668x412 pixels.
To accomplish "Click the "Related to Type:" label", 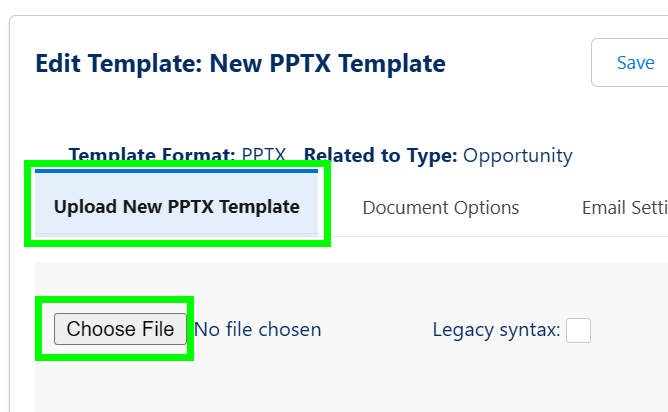I will (x=380, y=155).
